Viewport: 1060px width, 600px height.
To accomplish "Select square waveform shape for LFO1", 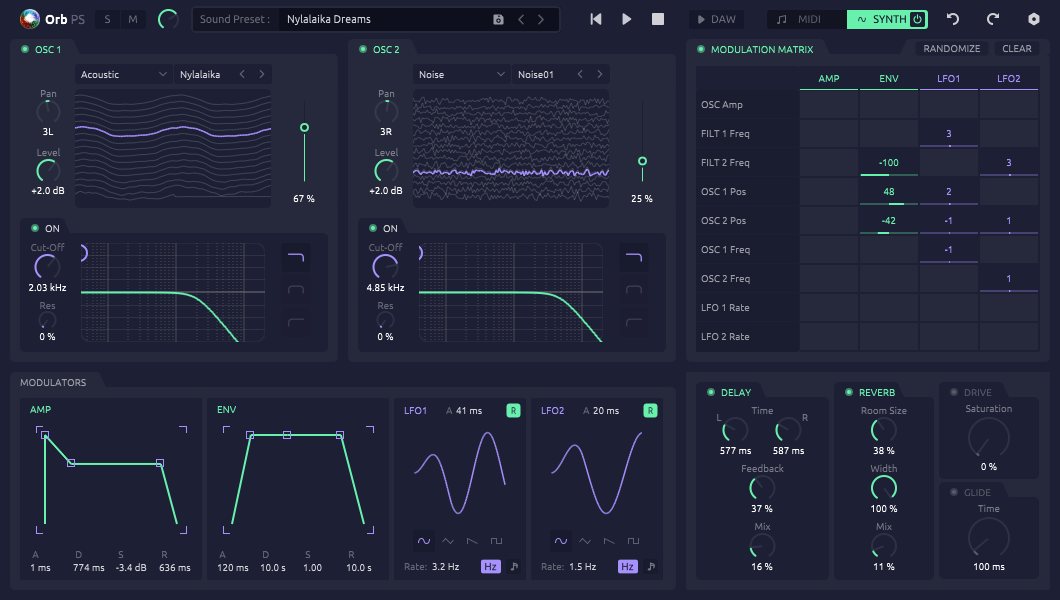I will 496,541.
